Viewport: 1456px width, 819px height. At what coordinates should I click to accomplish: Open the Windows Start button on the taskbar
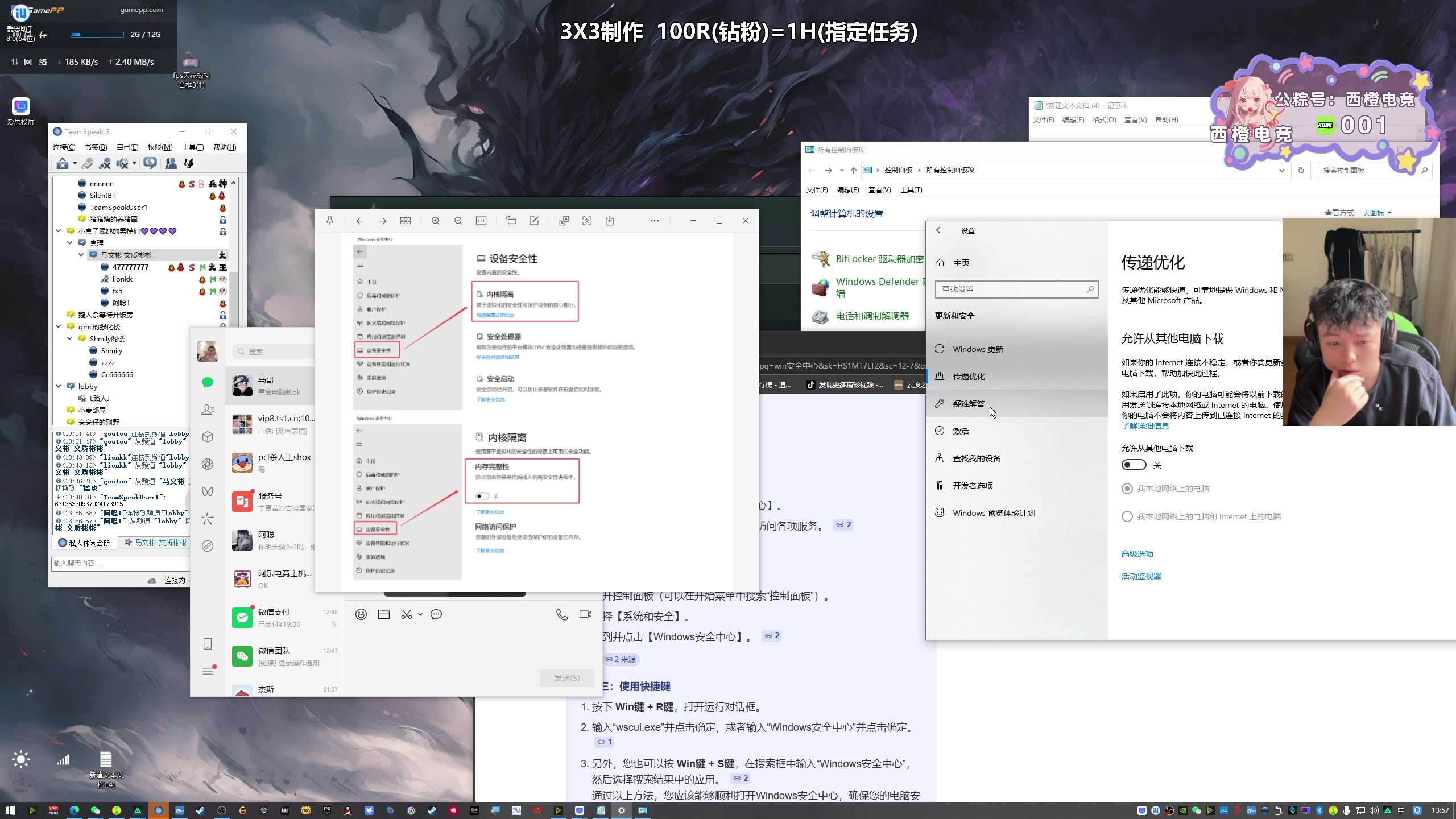(x=10, y=810)
